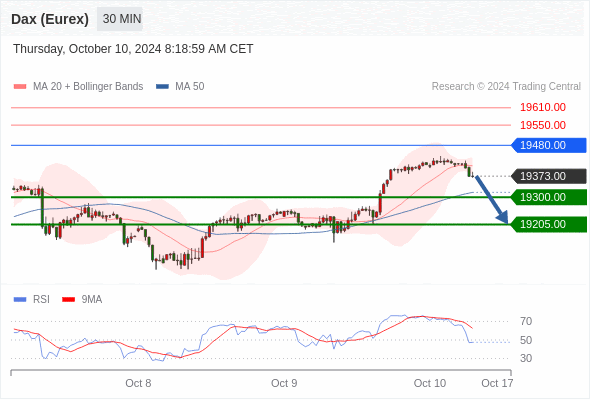Click the MA 50 legend label
590x400 pixels.
[x=190, y=87]
